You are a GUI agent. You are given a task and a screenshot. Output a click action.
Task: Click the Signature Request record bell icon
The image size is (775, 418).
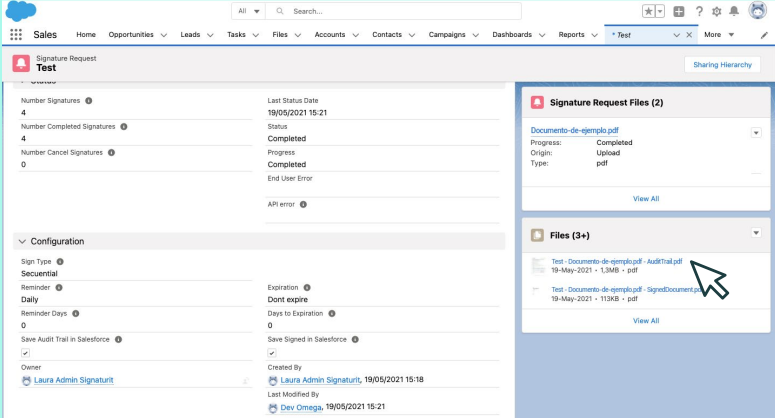tap(21, 63)
